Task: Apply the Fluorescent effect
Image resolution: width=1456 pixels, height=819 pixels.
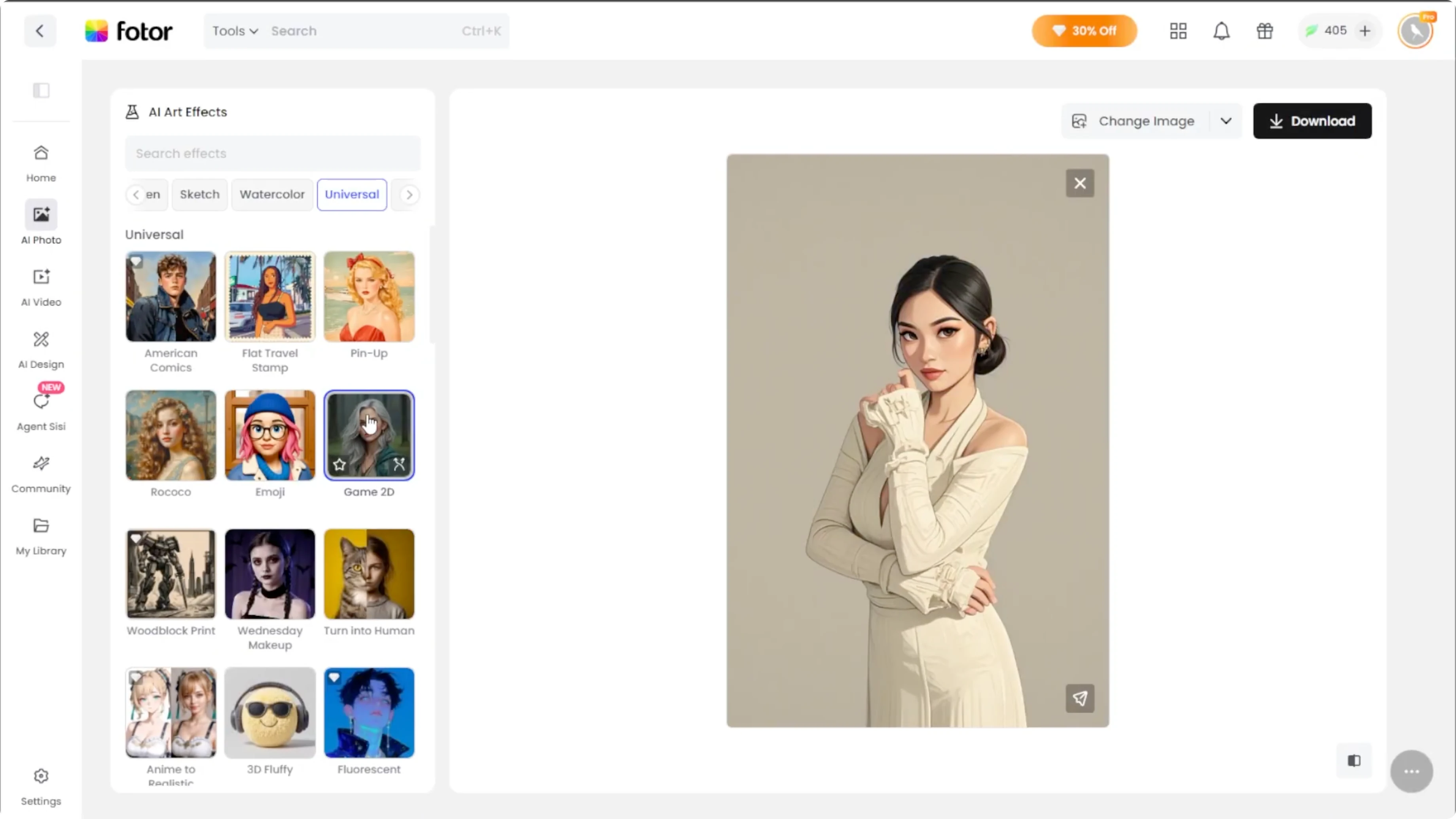Action: click(369, 713)
